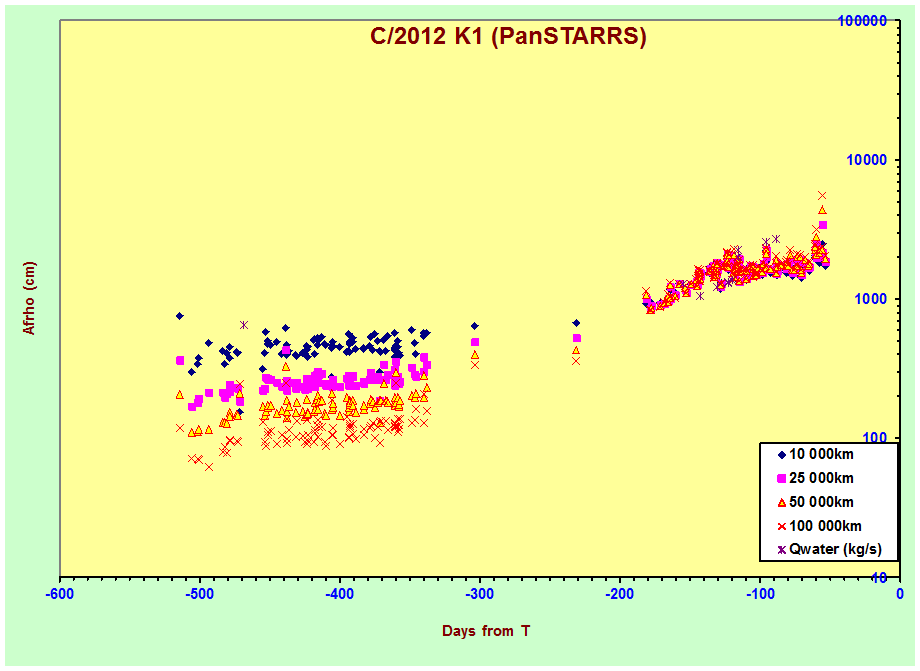Click the blue diamond data point at day -230

coord(576,323)
